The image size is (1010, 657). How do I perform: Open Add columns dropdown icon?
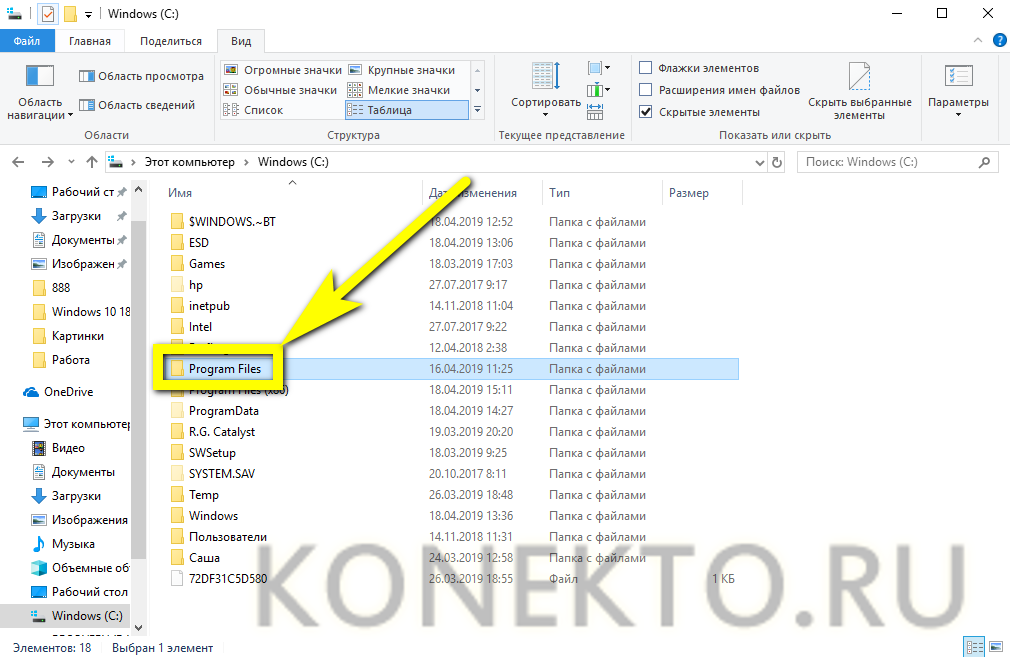click(598, 90)
